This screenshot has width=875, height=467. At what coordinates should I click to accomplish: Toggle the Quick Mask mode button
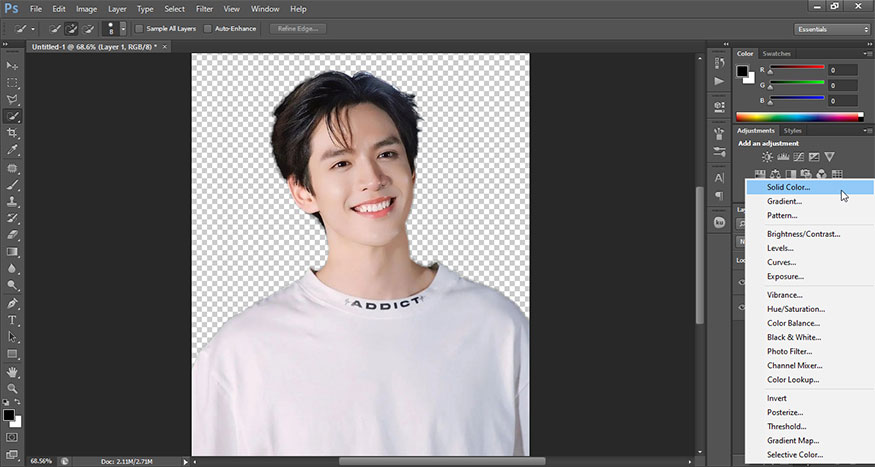13,437
